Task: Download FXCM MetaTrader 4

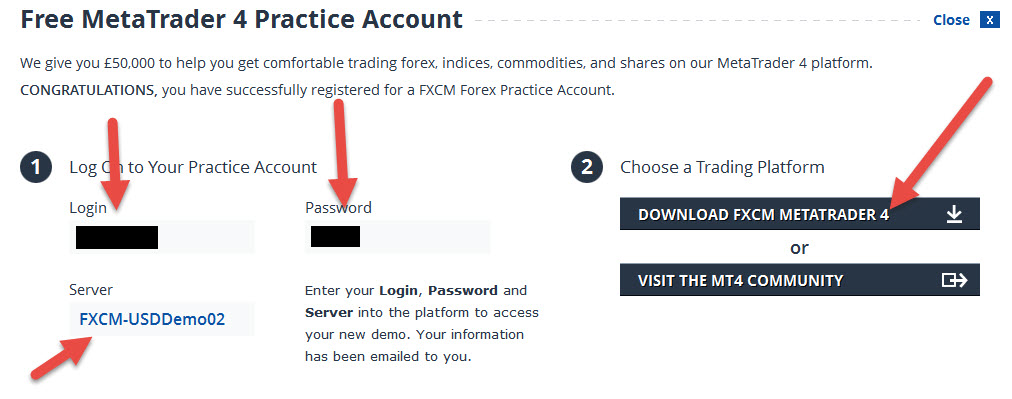Action: tap(800, 214)
